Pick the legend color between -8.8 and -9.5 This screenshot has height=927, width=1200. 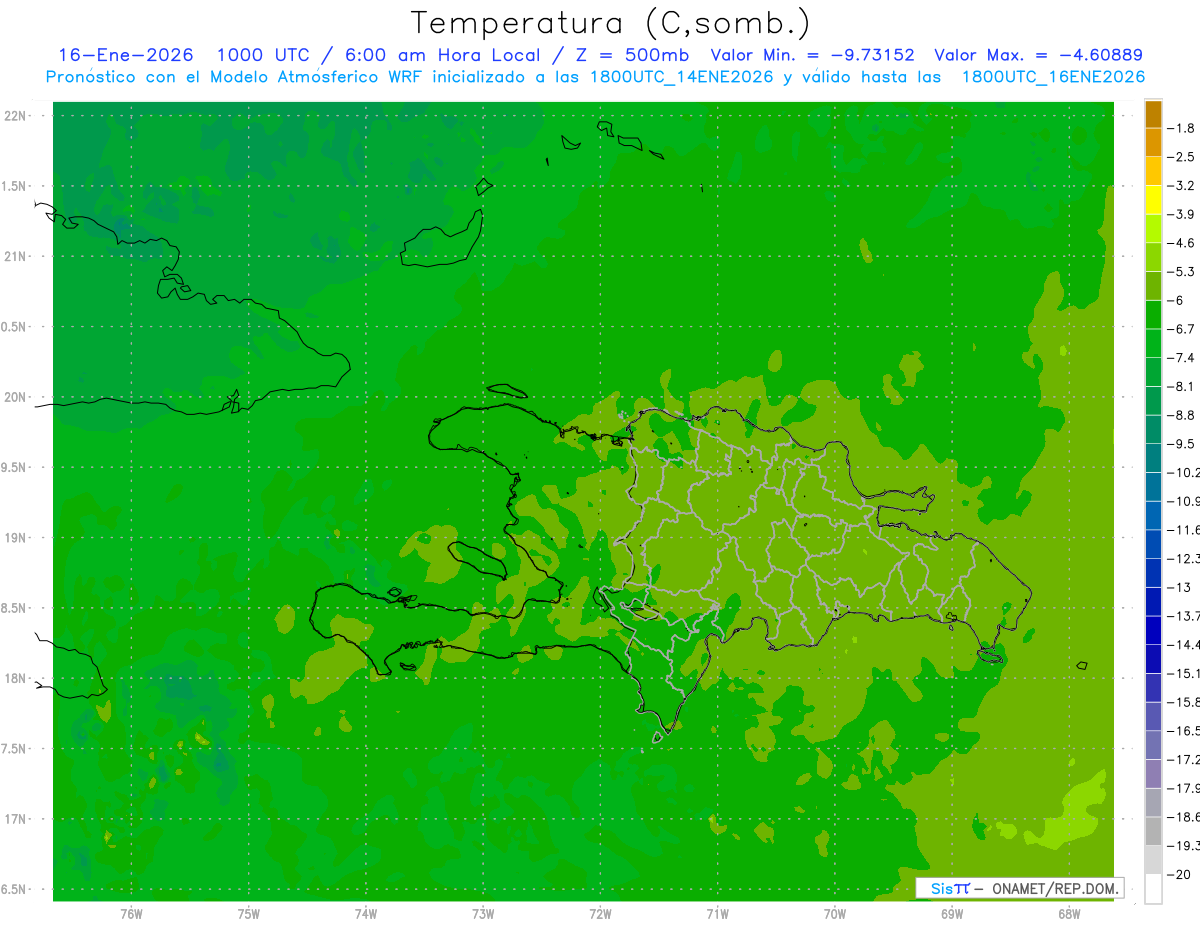coord(1153,430)
